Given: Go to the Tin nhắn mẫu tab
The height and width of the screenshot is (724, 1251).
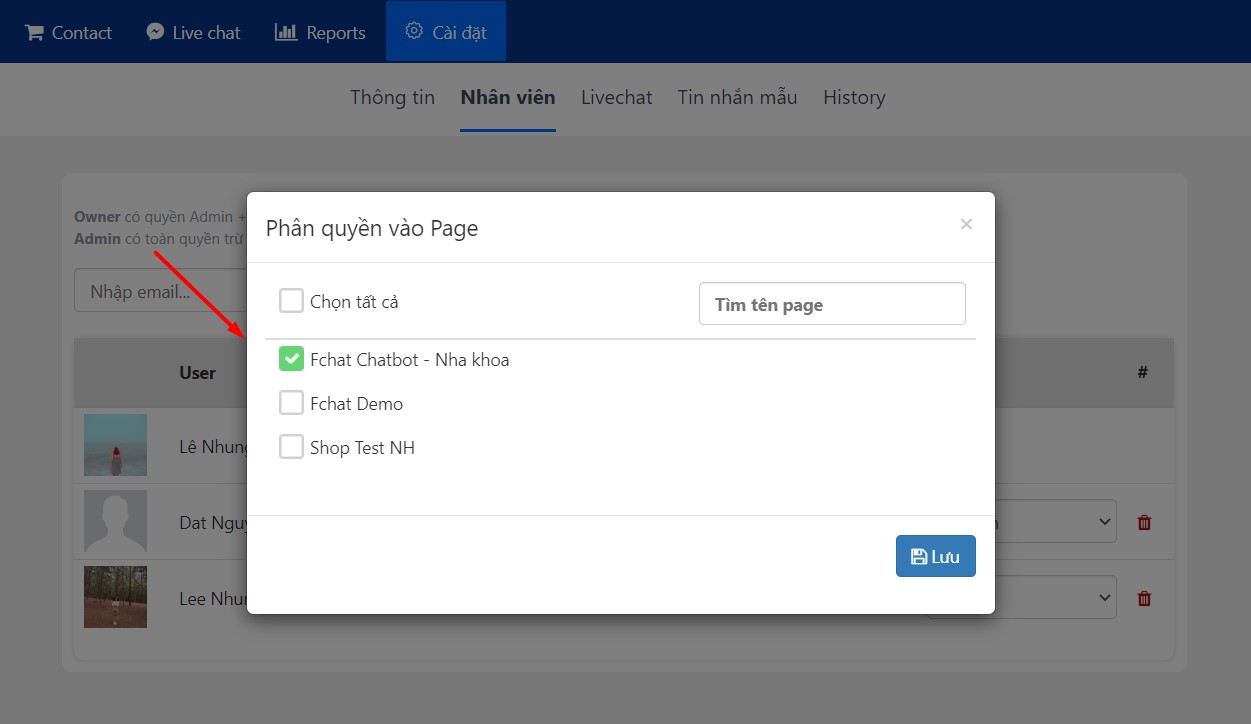Looking at the screenshot, I should tap(737, 97).
